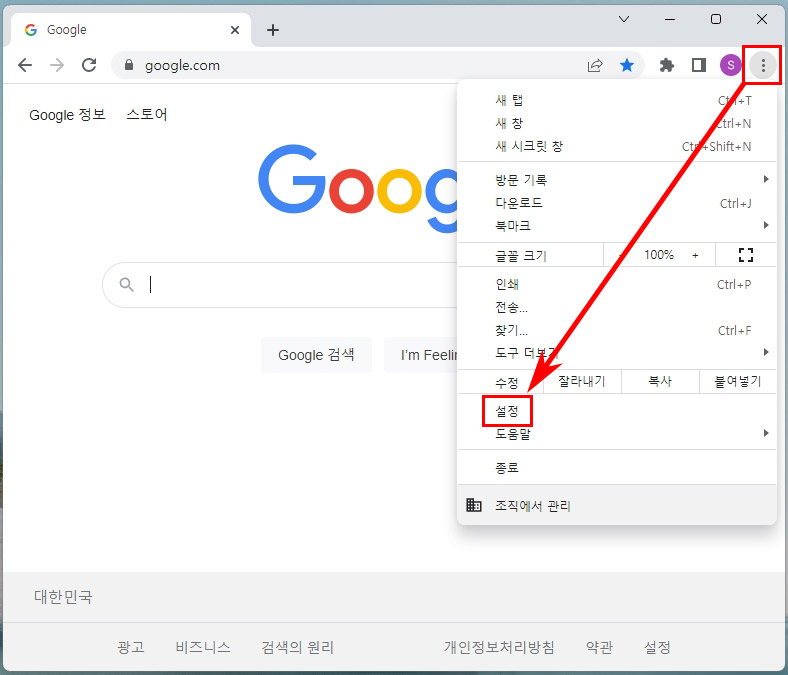Open the tab search chevron
The width and height of the screenshot is (788, 675).
(624, 19)
